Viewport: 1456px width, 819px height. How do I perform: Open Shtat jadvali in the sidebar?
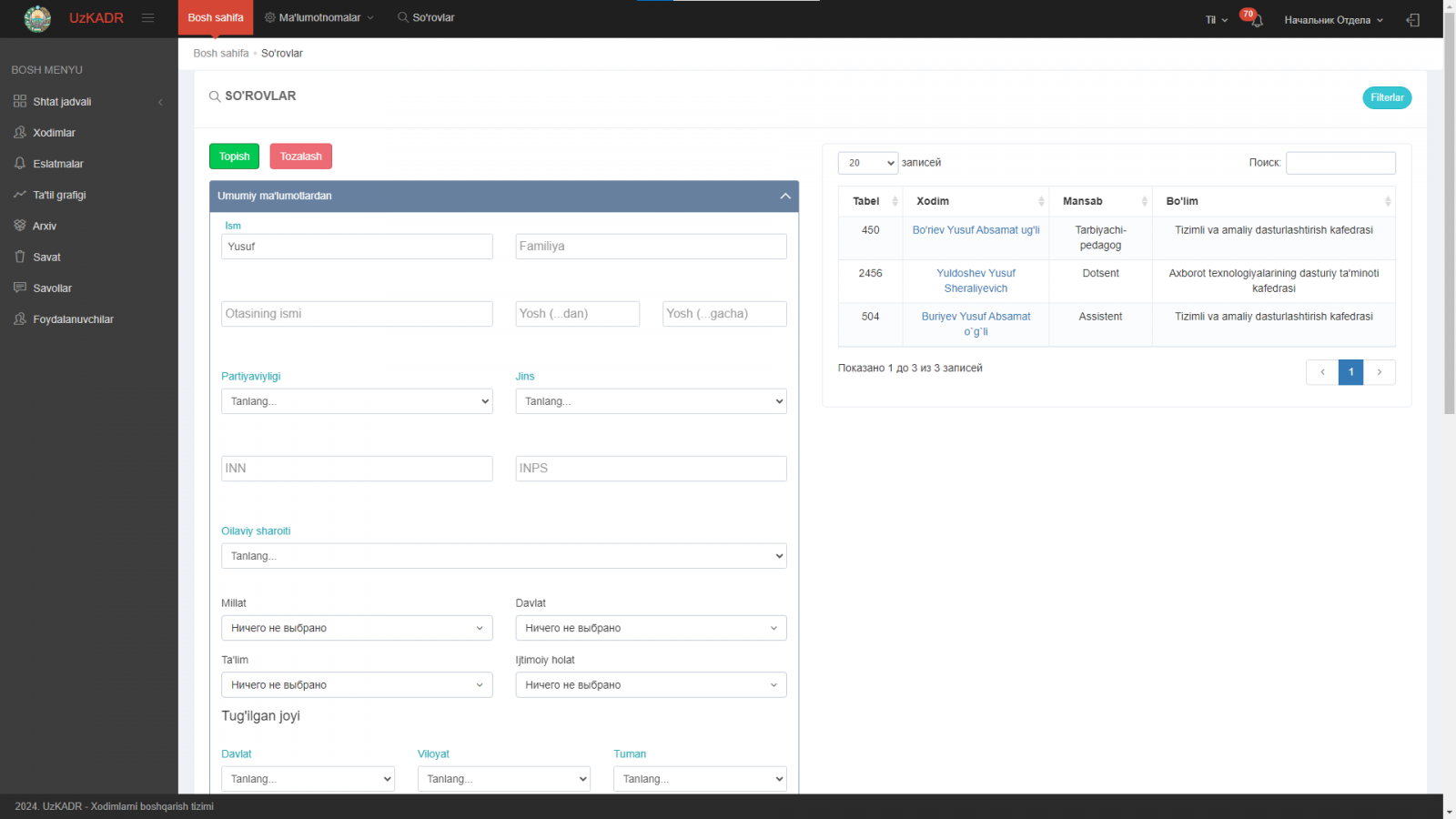click(62, 102)
